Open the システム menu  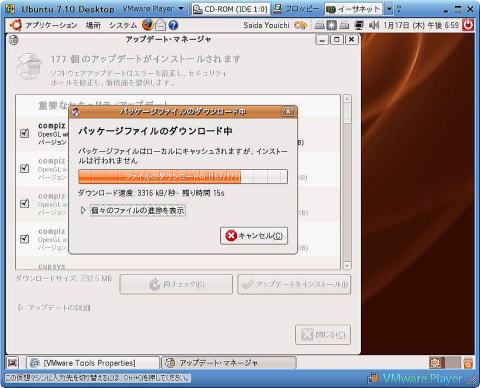point(123,25)
